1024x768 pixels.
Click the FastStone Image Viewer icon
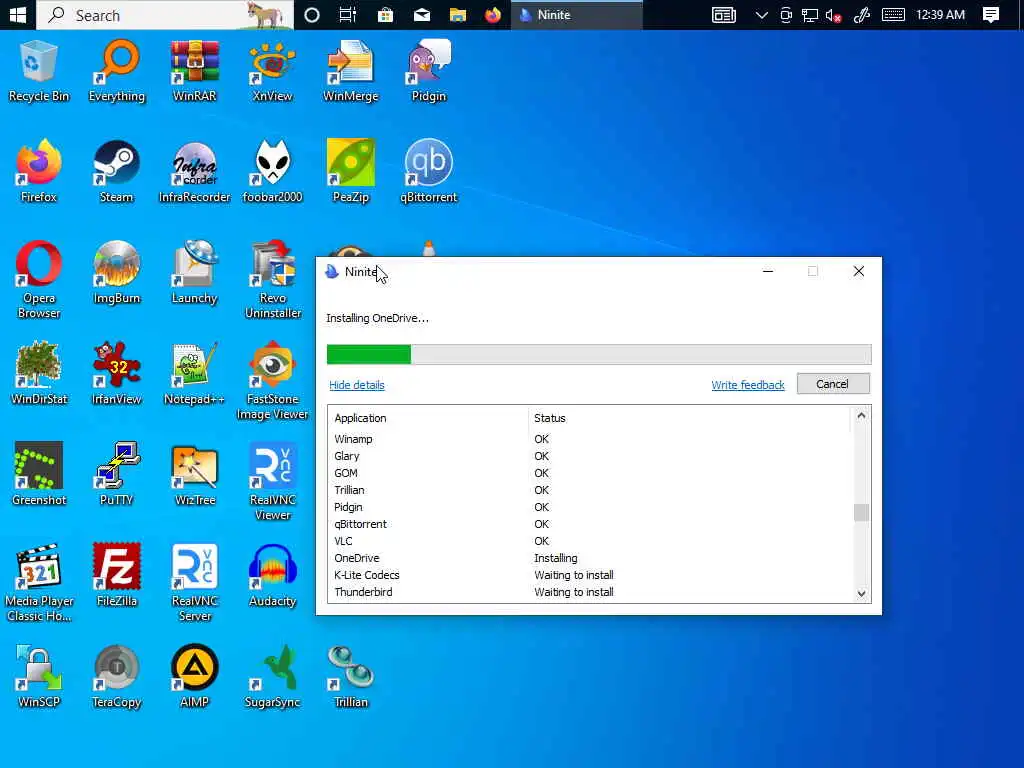click(272, 381)
